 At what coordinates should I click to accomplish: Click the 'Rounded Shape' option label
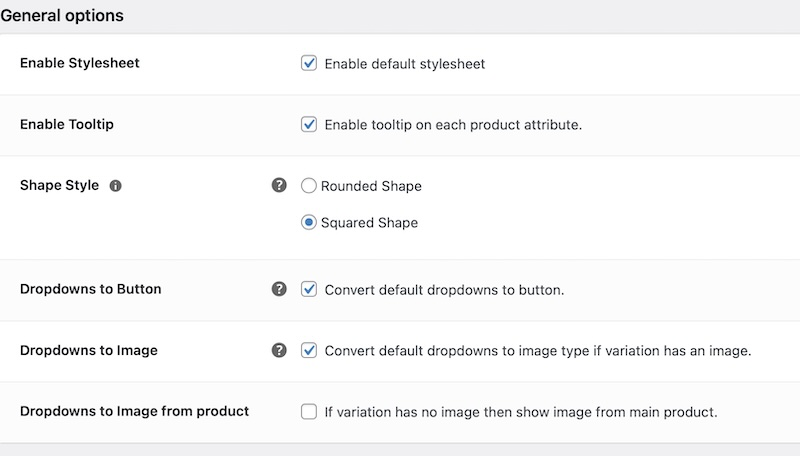click(371, 186)
